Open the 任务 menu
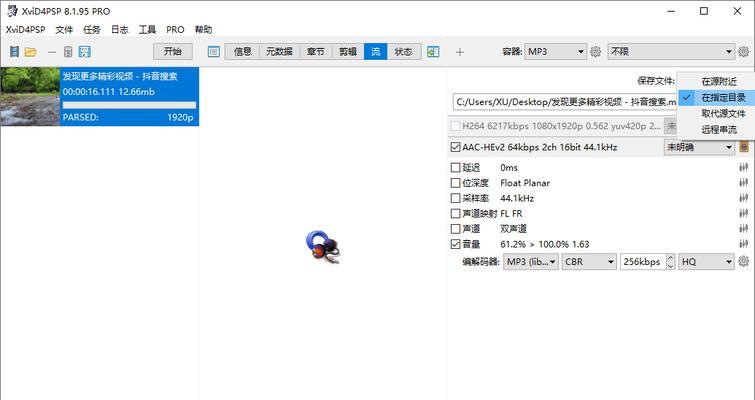Viewport: 755px width, 400px height. [91, 29]
